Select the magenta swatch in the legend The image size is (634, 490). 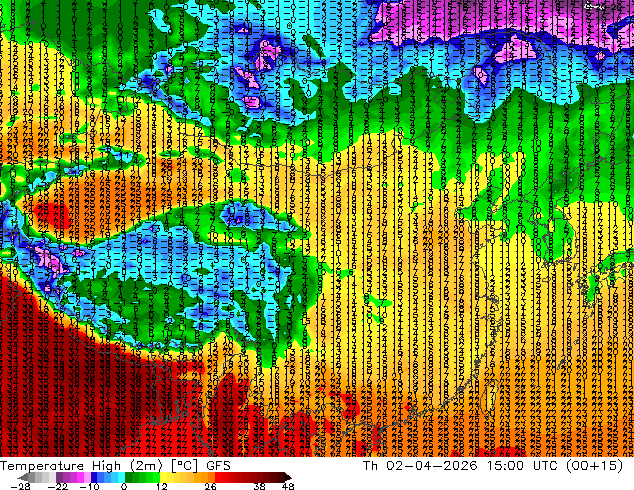[x=80, y=477]
